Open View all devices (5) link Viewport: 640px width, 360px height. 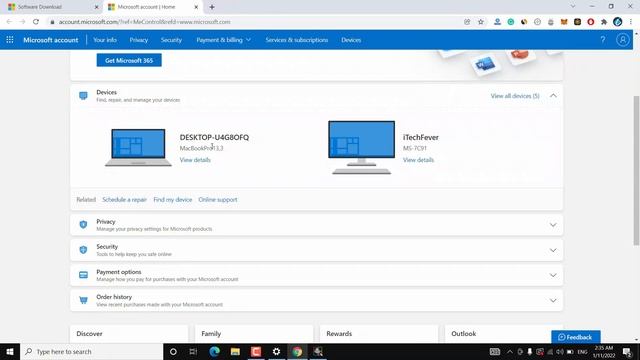[x=515, y=96]
